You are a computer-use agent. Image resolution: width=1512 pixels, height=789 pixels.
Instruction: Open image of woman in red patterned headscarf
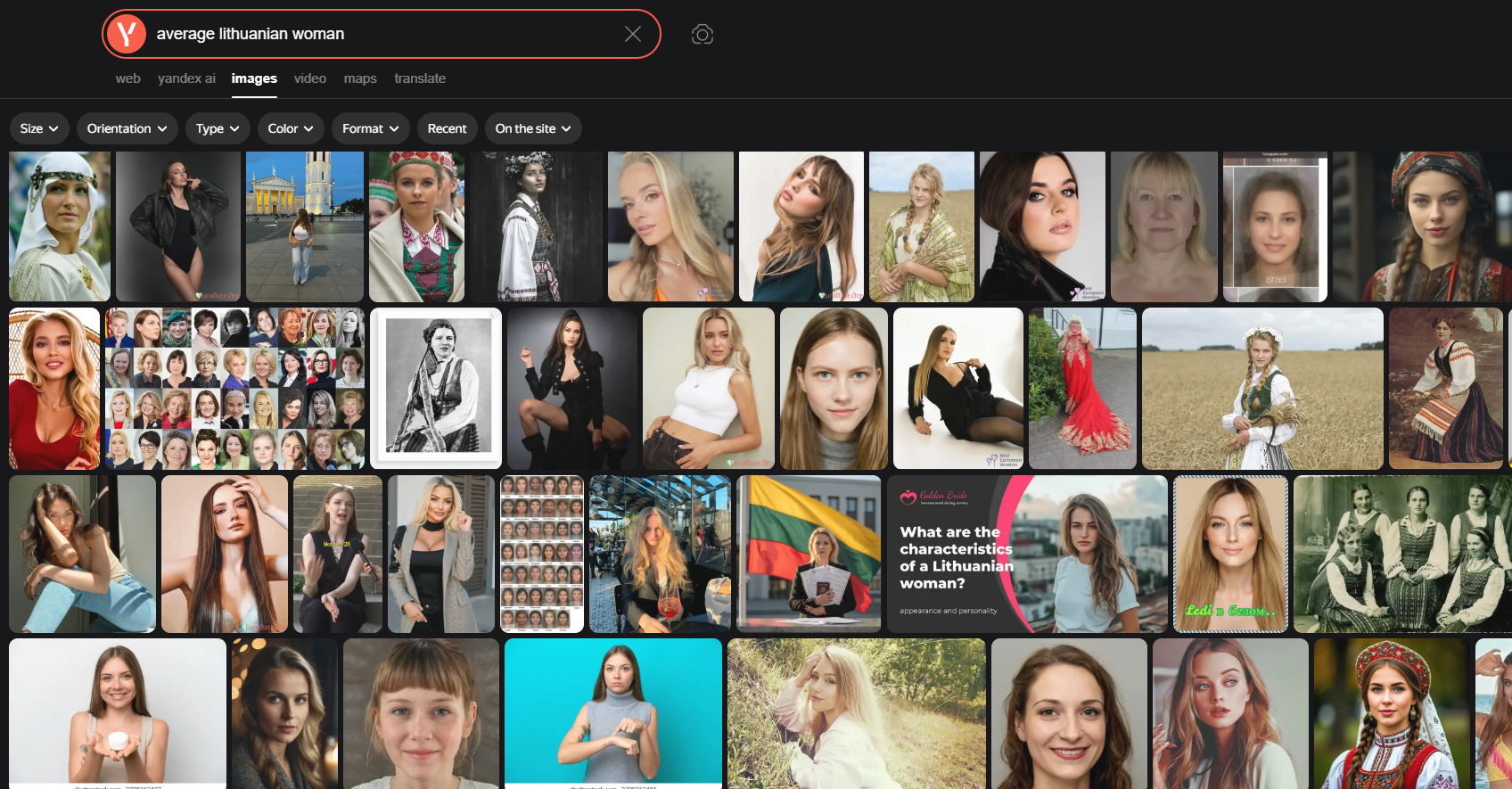[1422, 226]
